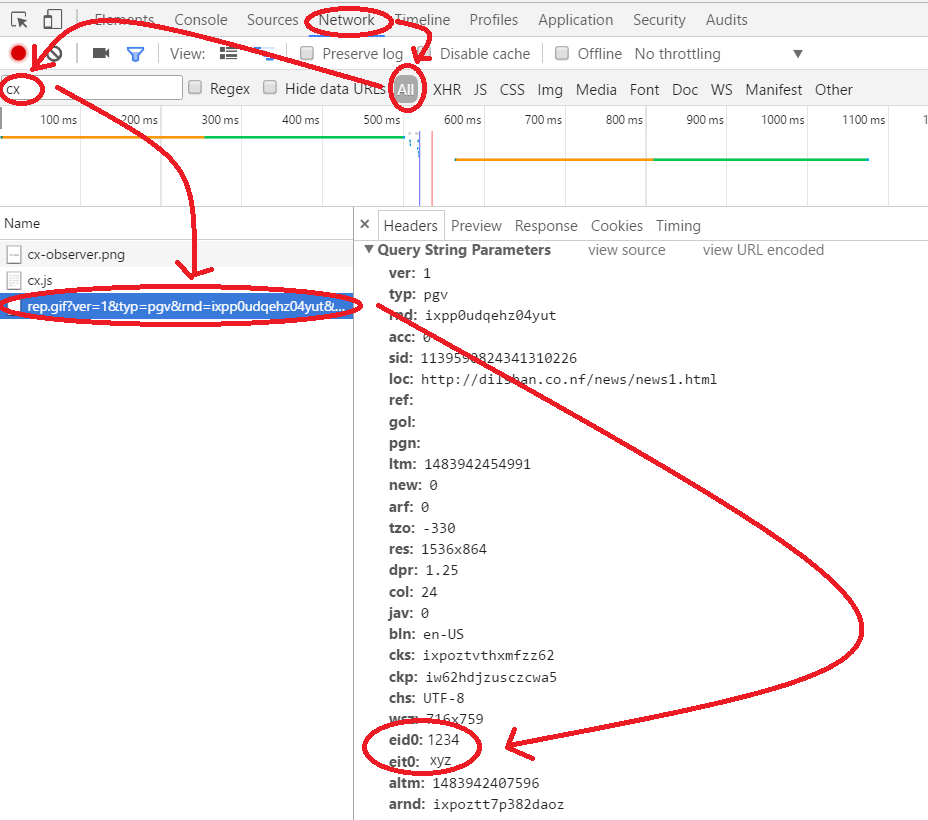Close the request details pane with X

point(365,224)
